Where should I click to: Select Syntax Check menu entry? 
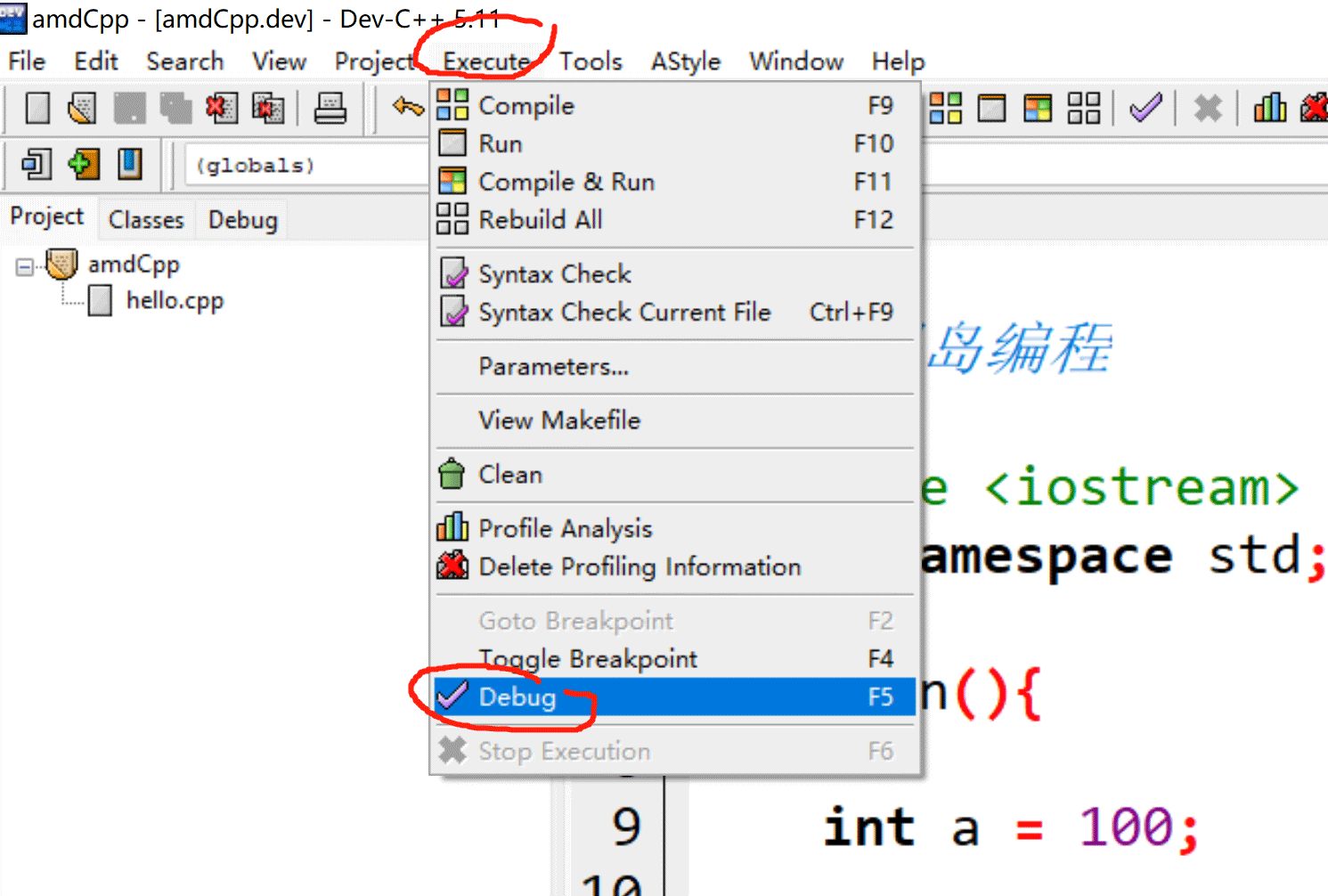click(675, 274)
